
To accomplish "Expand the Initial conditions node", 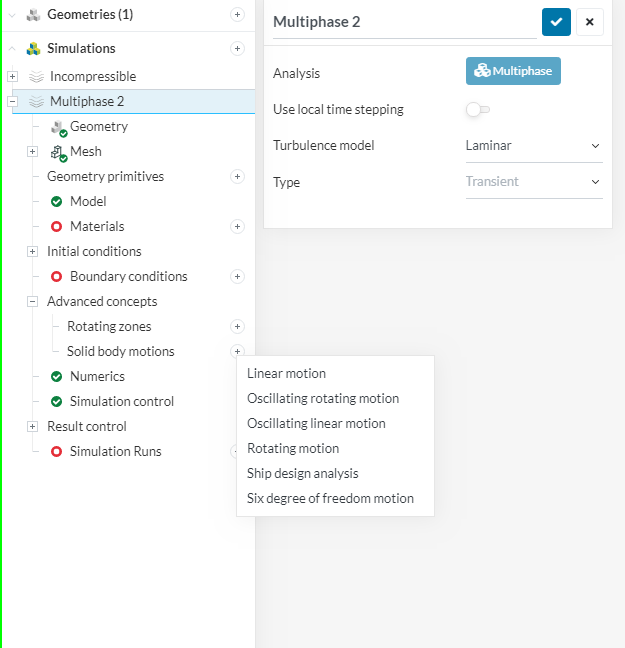I will pos(32,252).
